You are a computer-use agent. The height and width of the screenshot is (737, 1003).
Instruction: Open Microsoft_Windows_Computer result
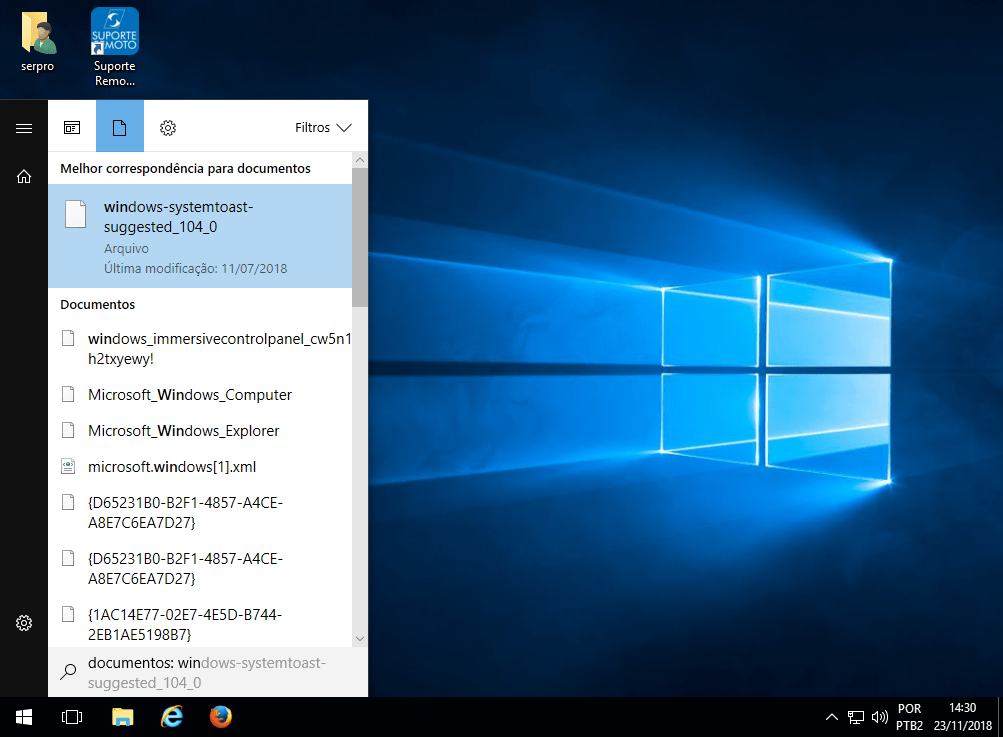[190, 395]
